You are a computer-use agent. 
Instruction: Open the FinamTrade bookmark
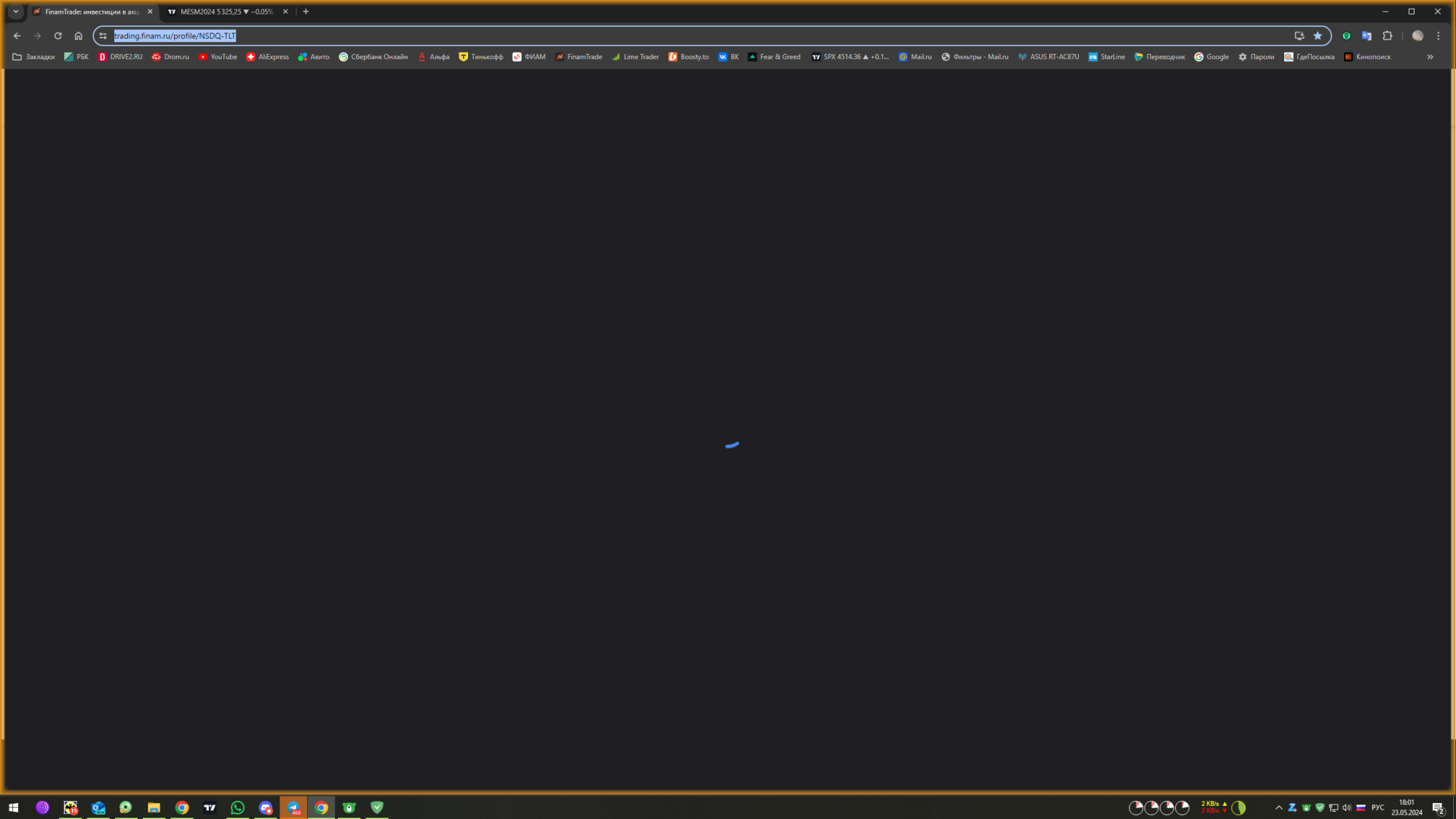[579, 57]
